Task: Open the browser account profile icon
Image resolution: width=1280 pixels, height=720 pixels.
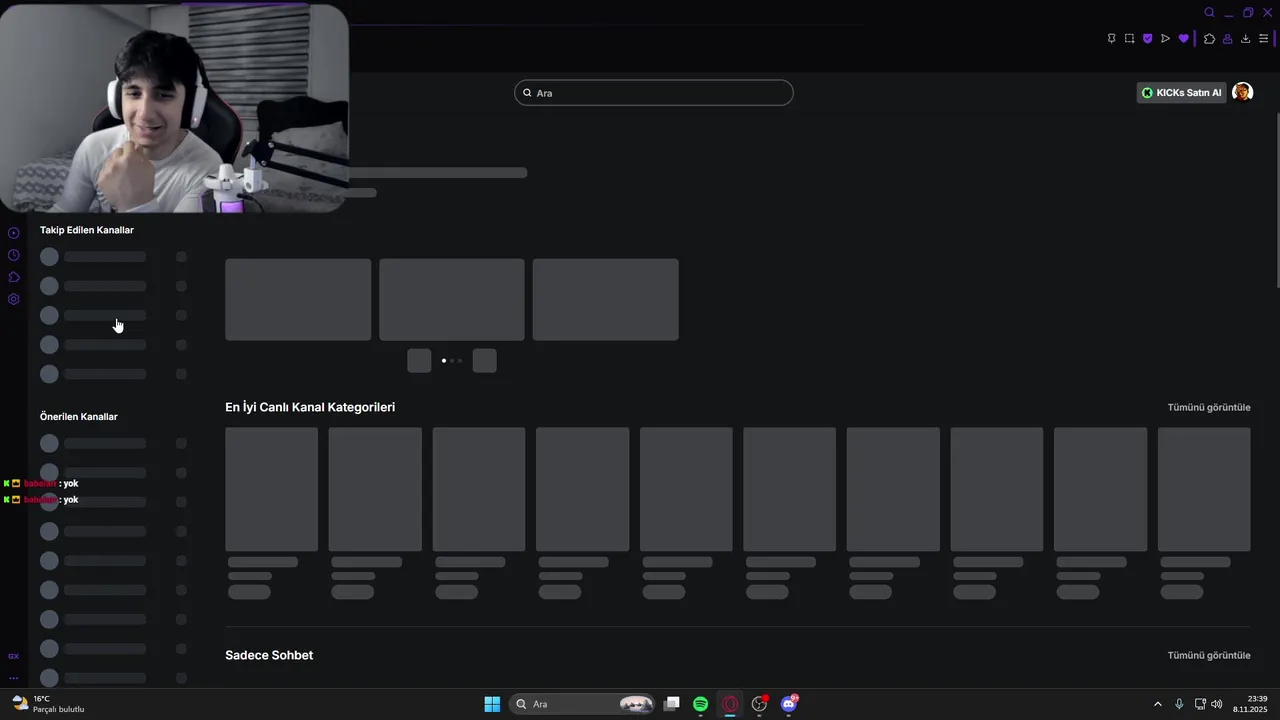Action: (1227, 38)
